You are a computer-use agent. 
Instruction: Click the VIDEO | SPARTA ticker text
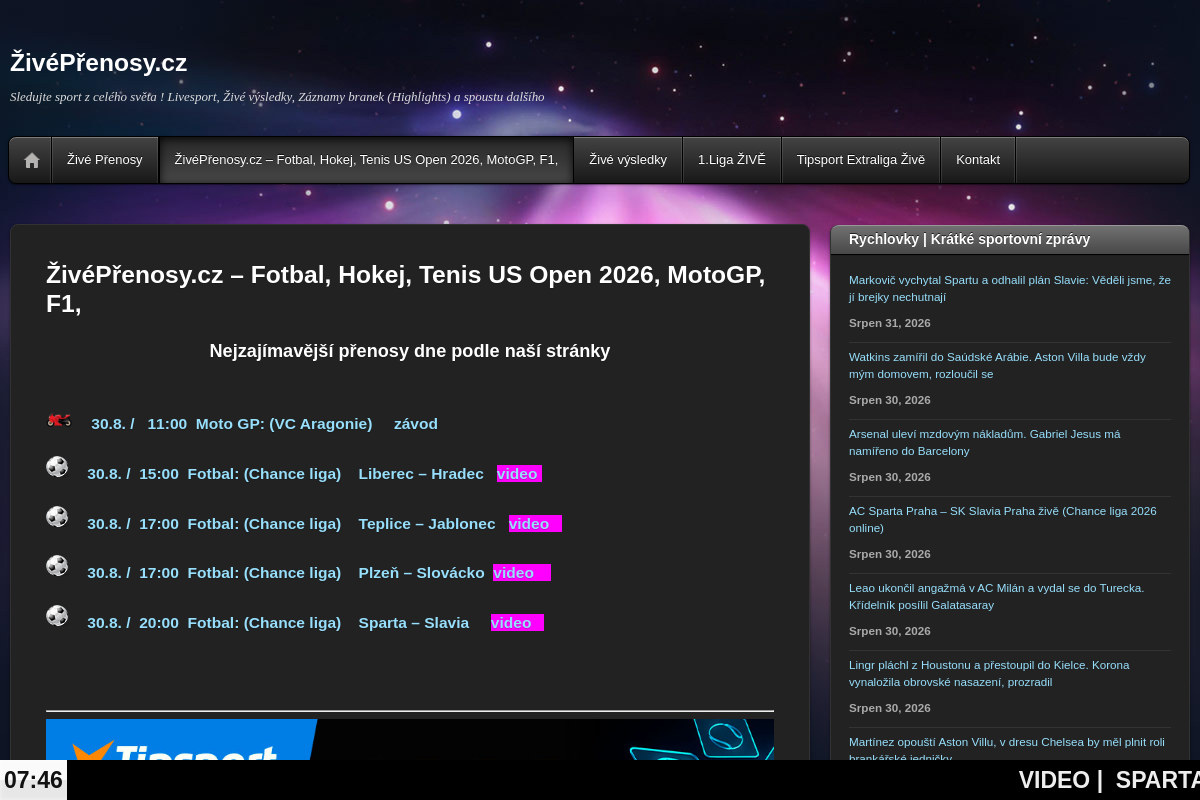pos(1109,780)
